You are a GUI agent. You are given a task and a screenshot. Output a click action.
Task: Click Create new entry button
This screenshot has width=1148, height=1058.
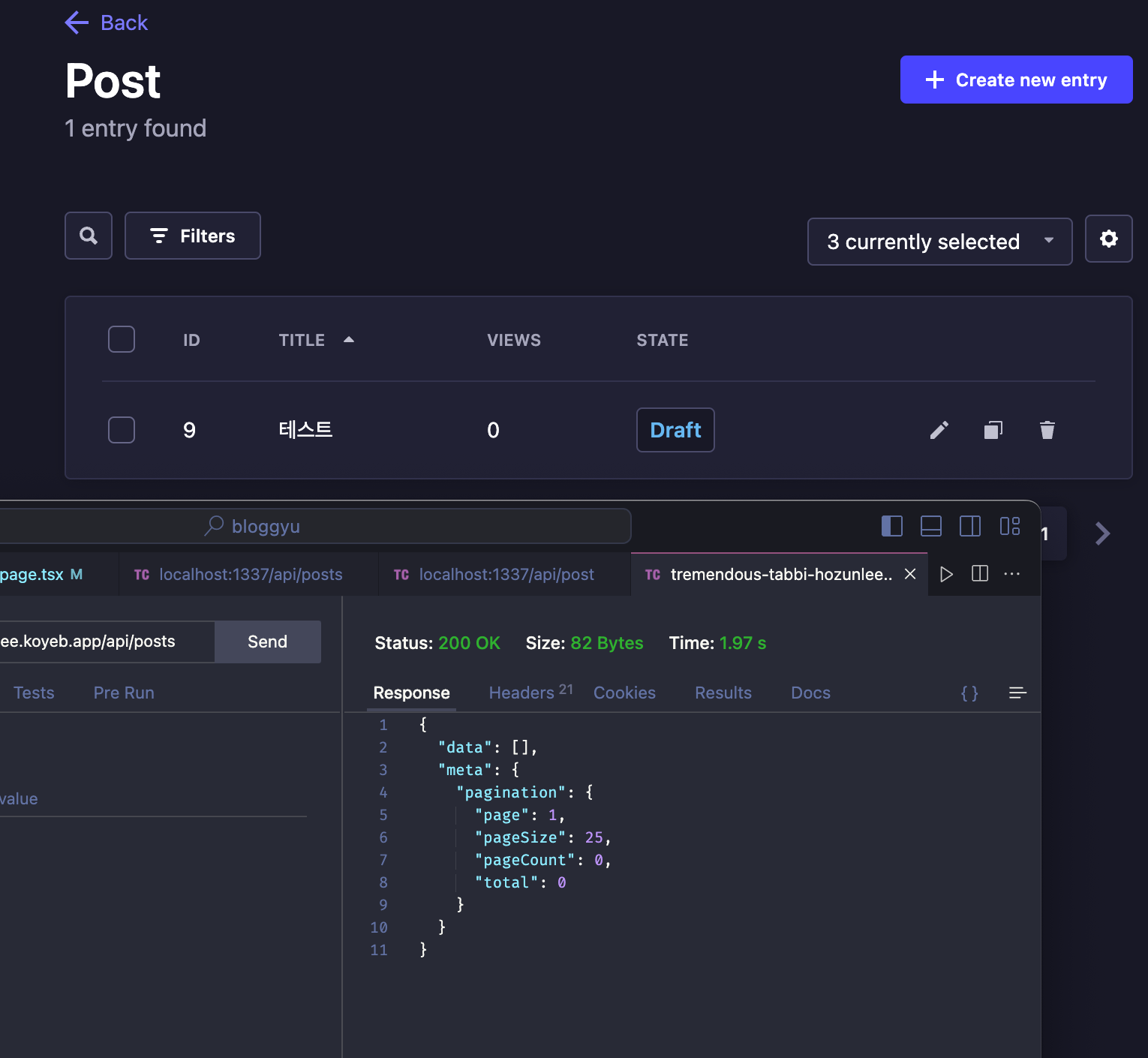1016,80
